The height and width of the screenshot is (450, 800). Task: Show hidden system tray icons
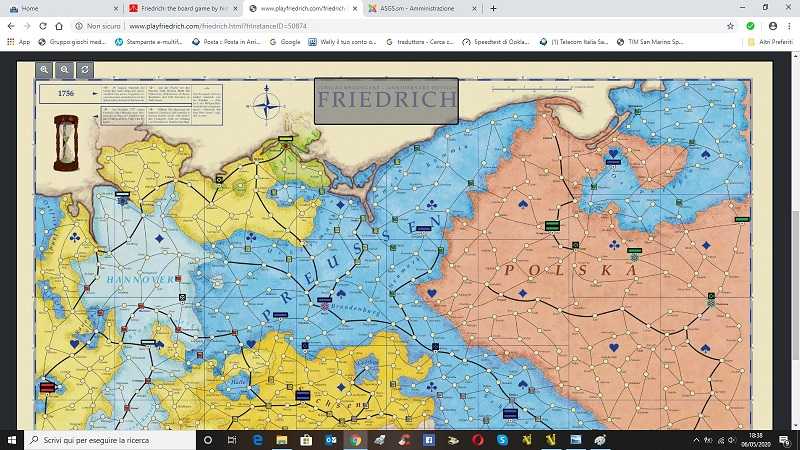696,440
